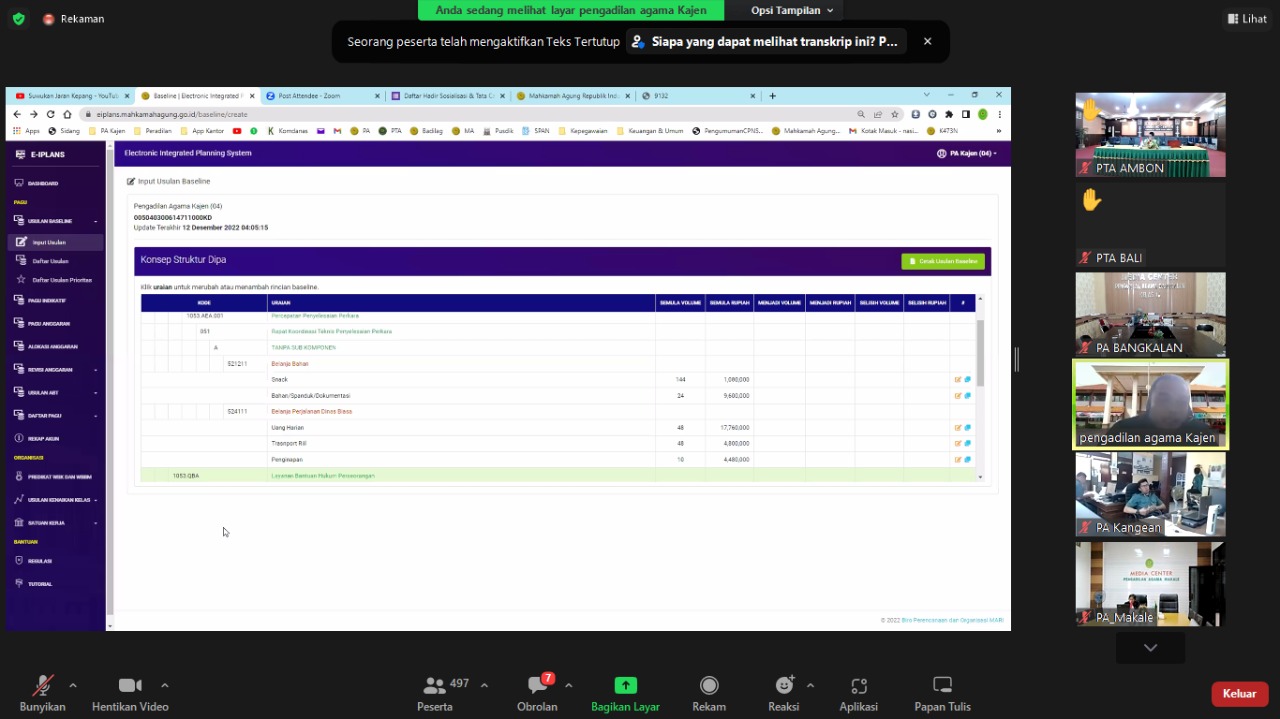The image size is (1280, 719).
Task: Dismiss the closed caption notification banner
Action: coord(927,42)
